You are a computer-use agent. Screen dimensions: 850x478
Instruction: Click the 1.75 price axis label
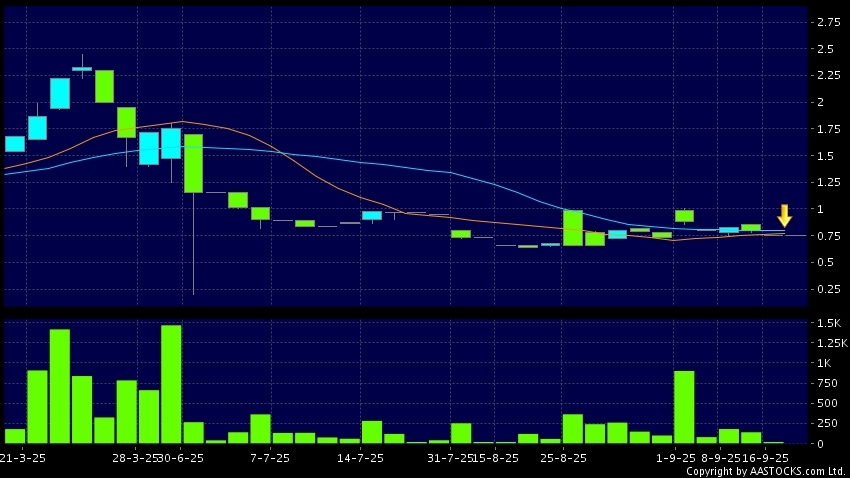point(829,129)
